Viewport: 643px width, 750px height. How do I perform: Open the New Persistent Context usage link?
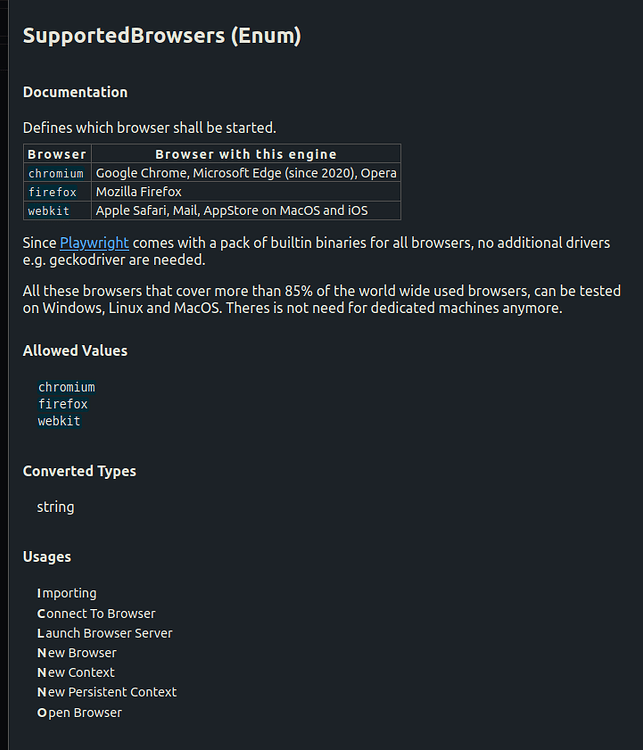[x=107, y=692]
